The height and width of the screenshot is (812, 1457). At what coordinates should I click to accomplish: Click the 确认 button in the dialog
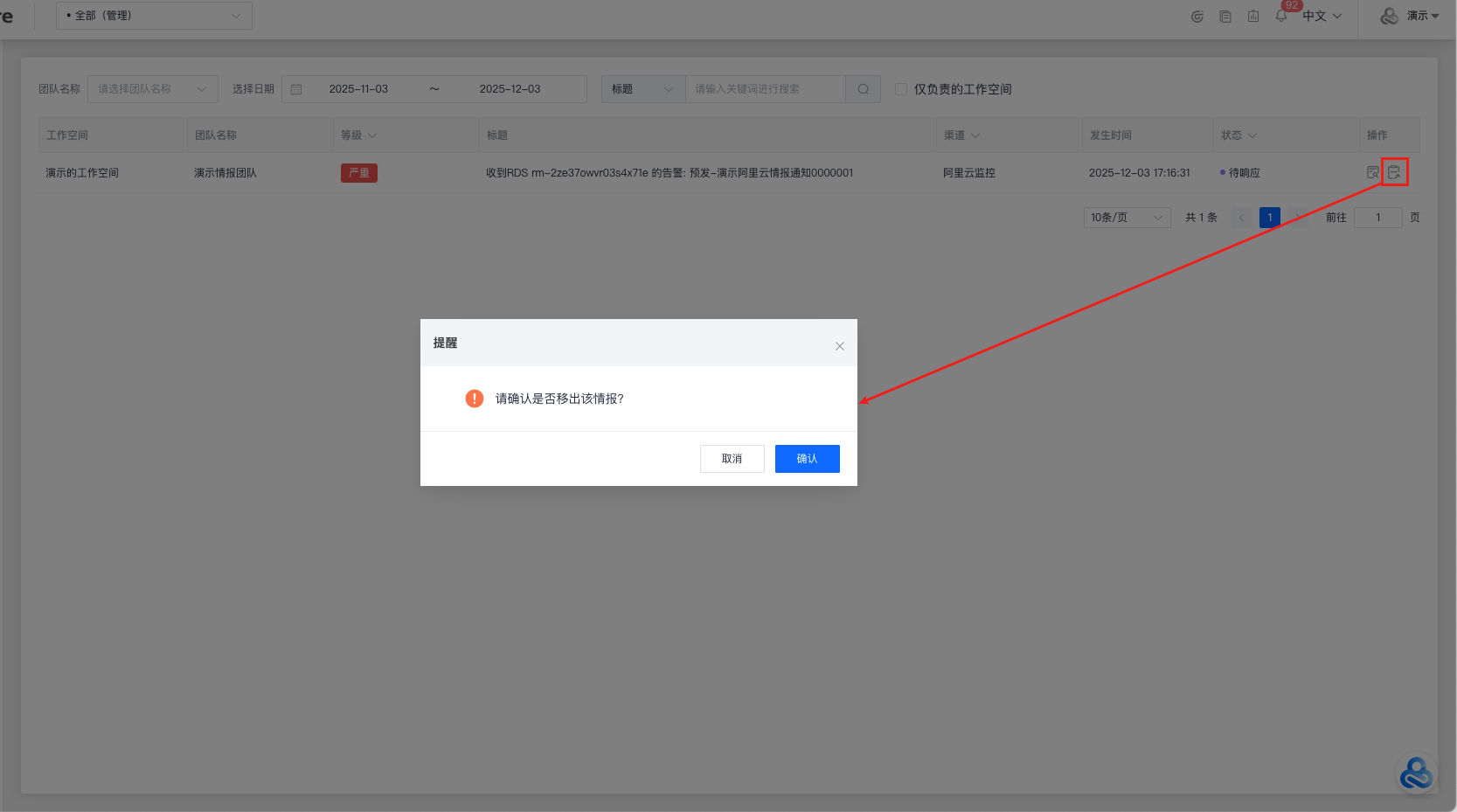(807, 459)
